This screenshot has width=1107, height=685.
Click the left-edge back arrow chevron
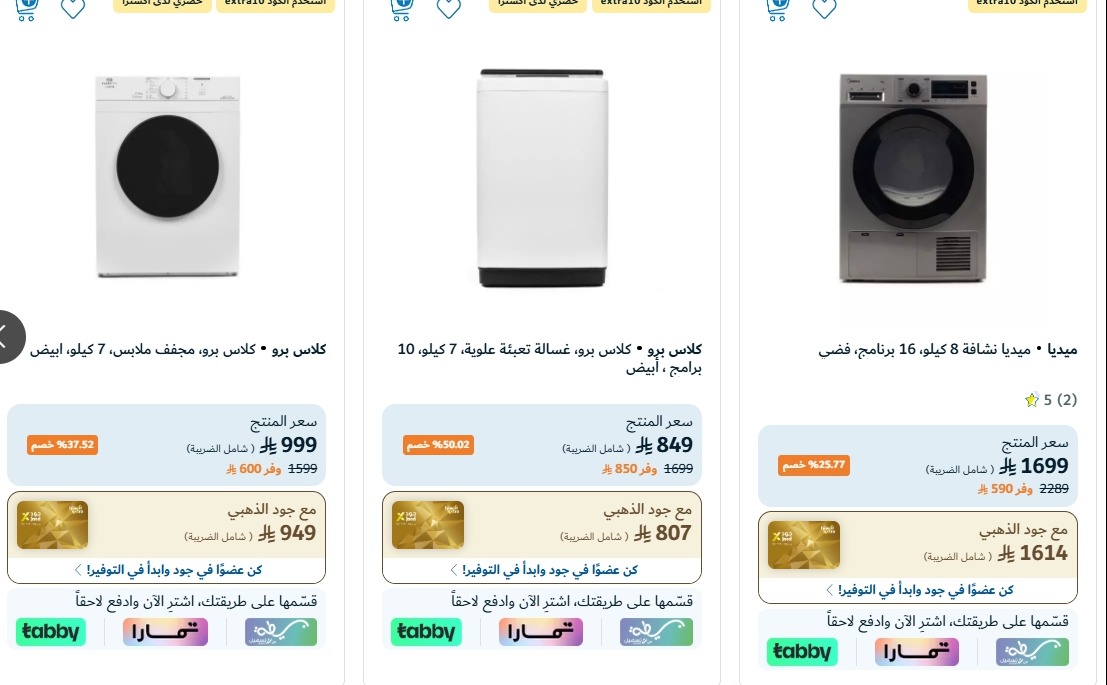[8, 337]
